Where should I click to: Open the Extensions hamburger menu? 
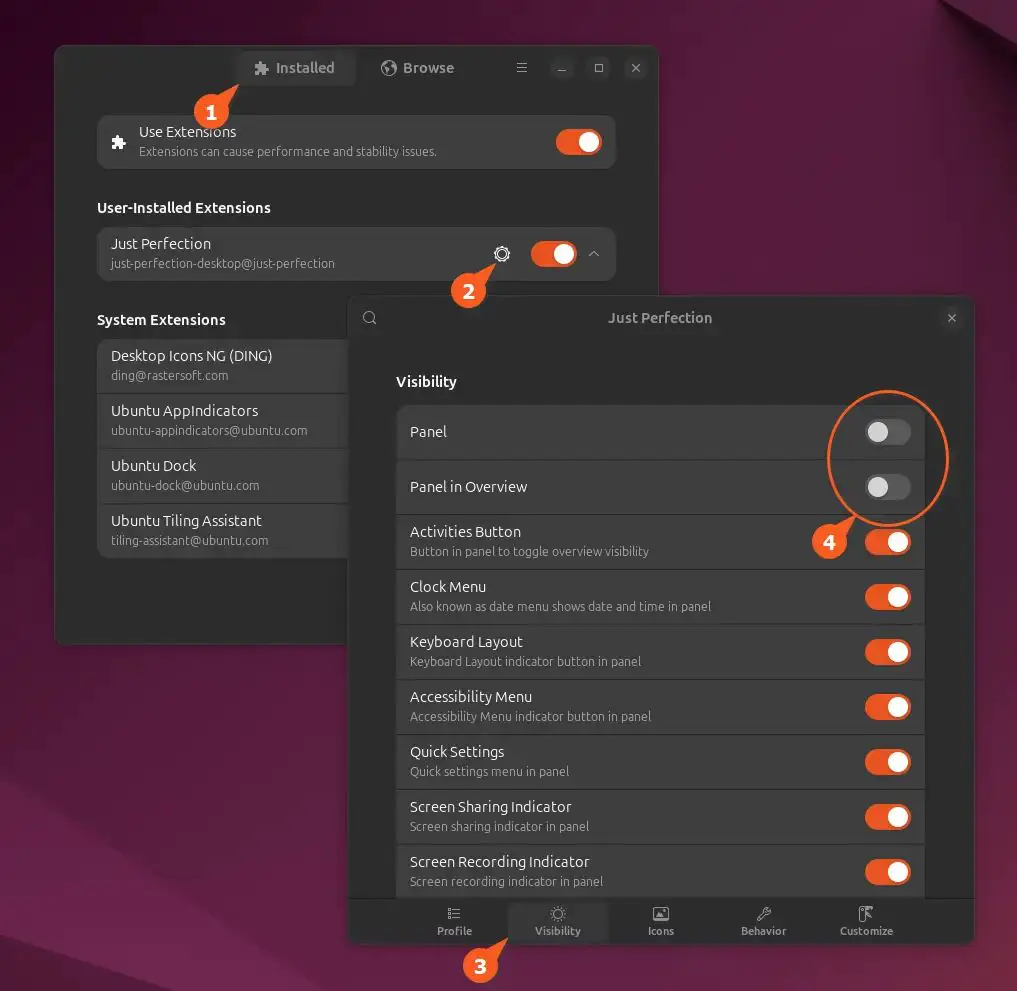[521, 68]
